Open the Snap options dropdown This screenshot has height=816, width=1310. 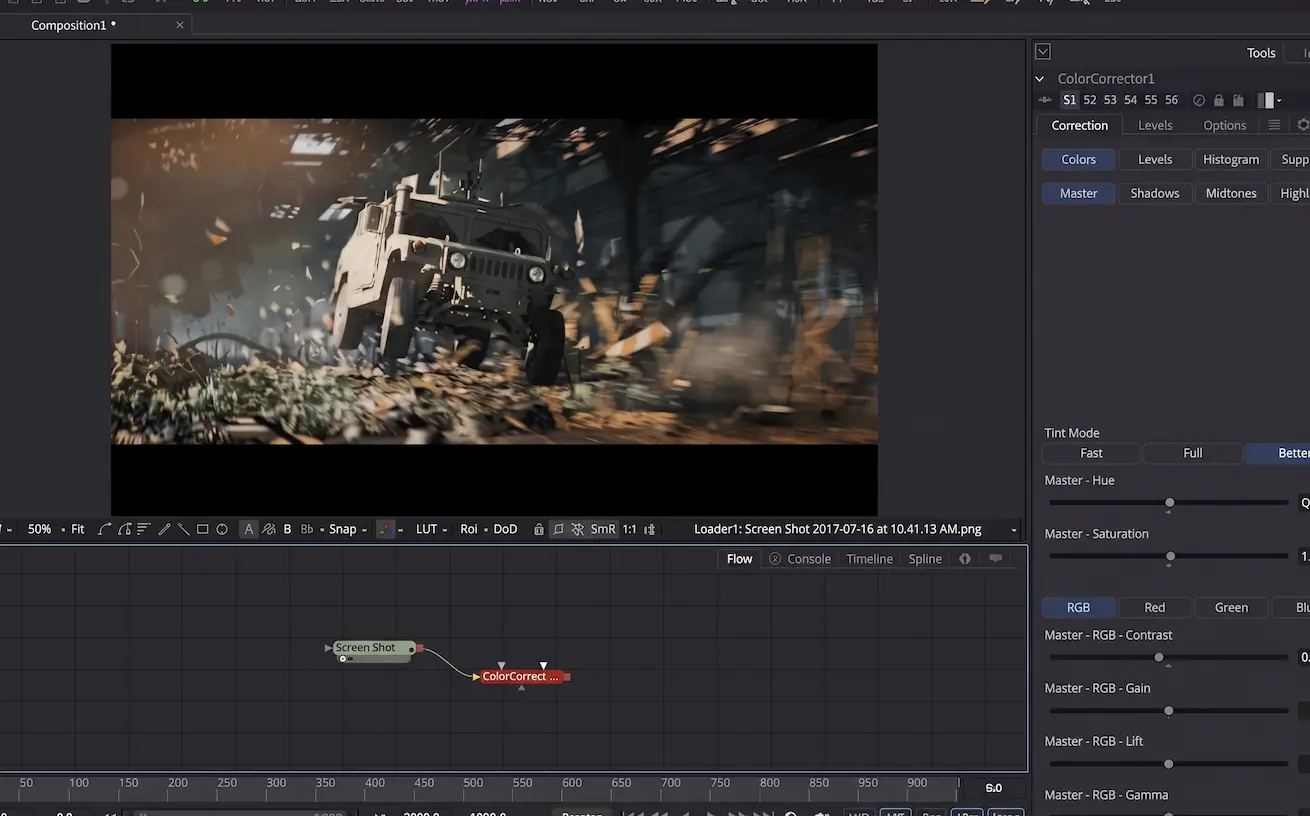(x=347, y=529)
